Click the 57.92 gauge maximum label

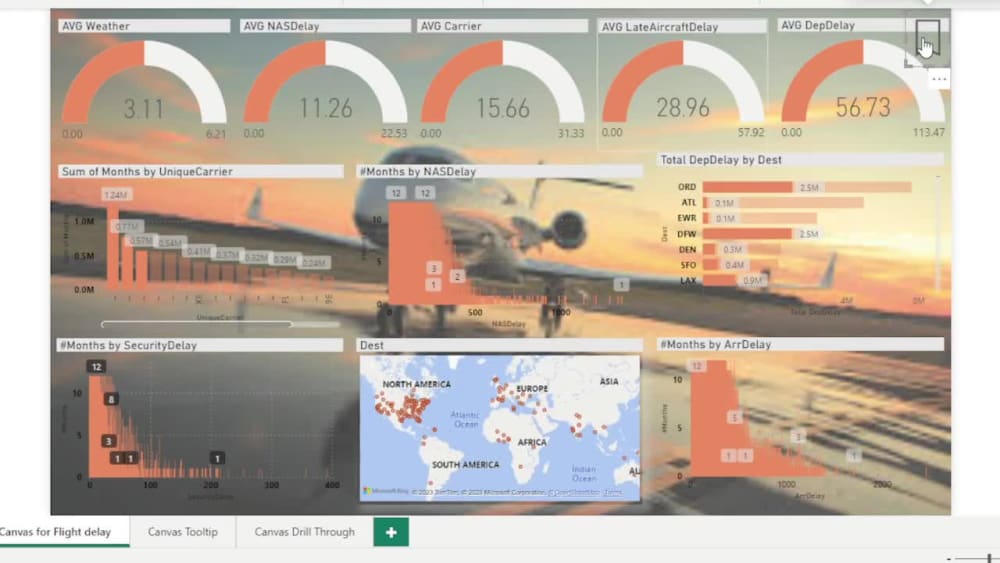751,133
